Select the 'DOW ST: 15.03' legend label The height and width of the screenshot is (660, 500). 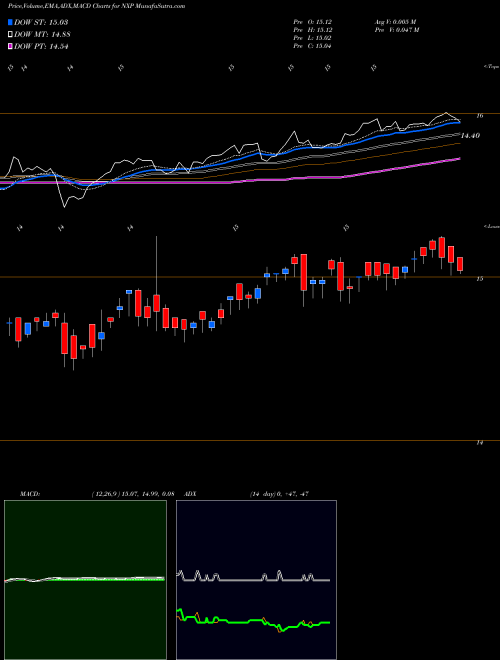pyautogui.click(x=41, y=22)
